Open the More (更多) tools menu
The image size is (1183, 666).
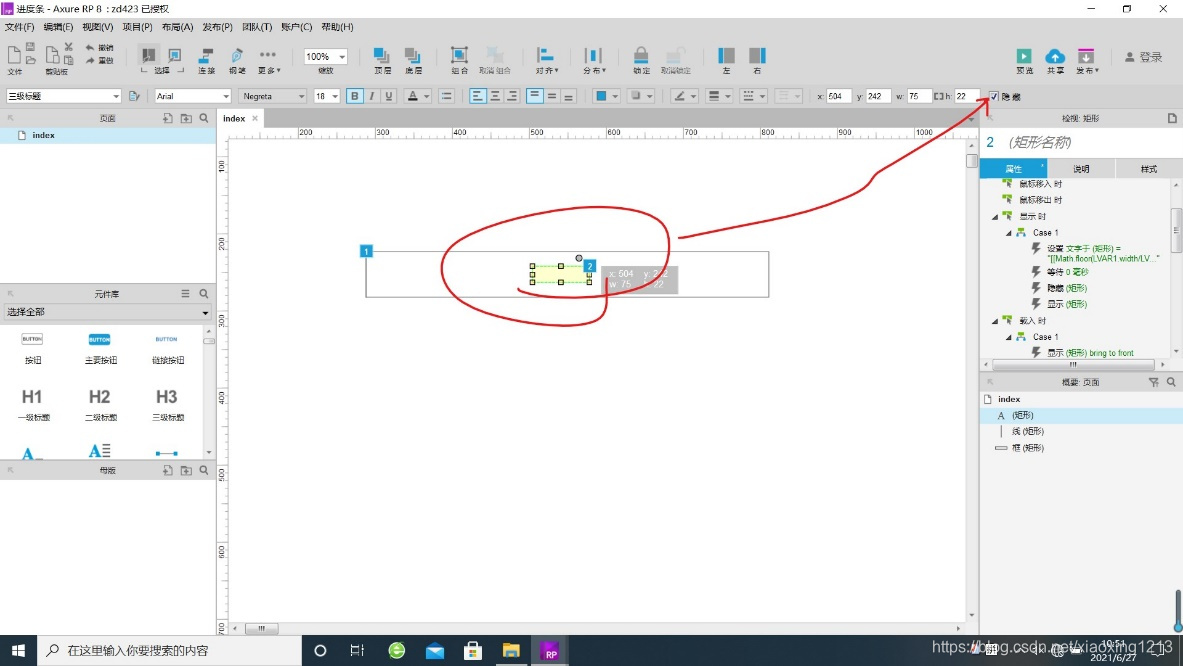pos(268,60)
